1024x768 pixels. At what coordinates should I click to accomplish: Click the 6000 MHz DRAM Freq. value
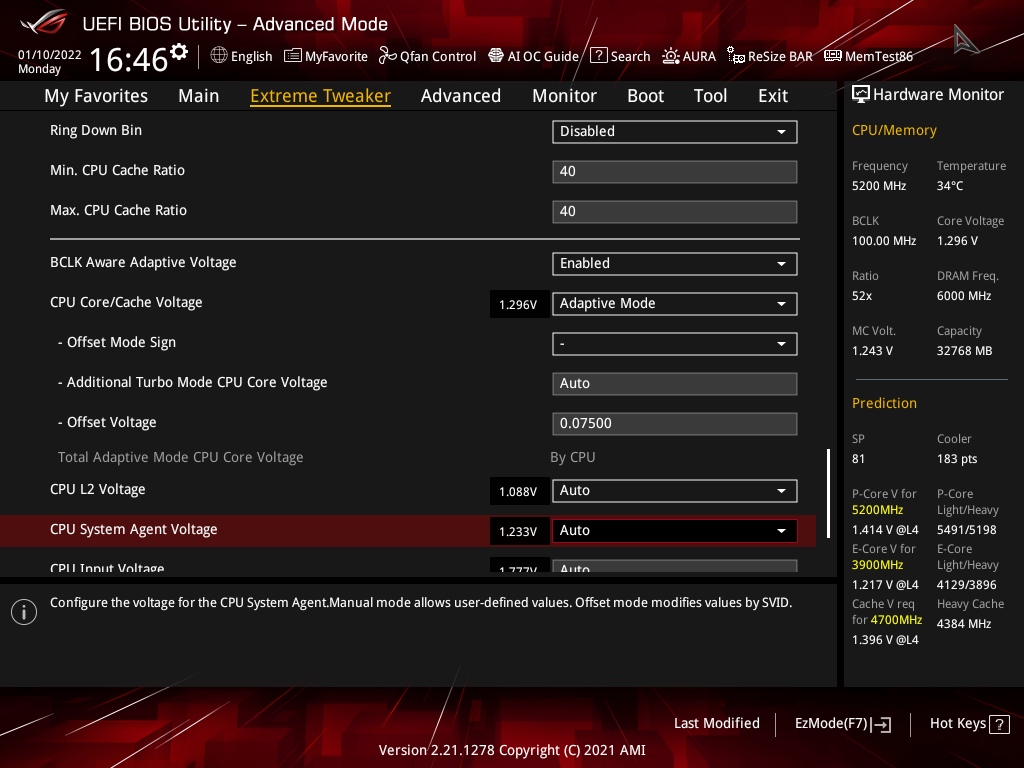(964, 296)
